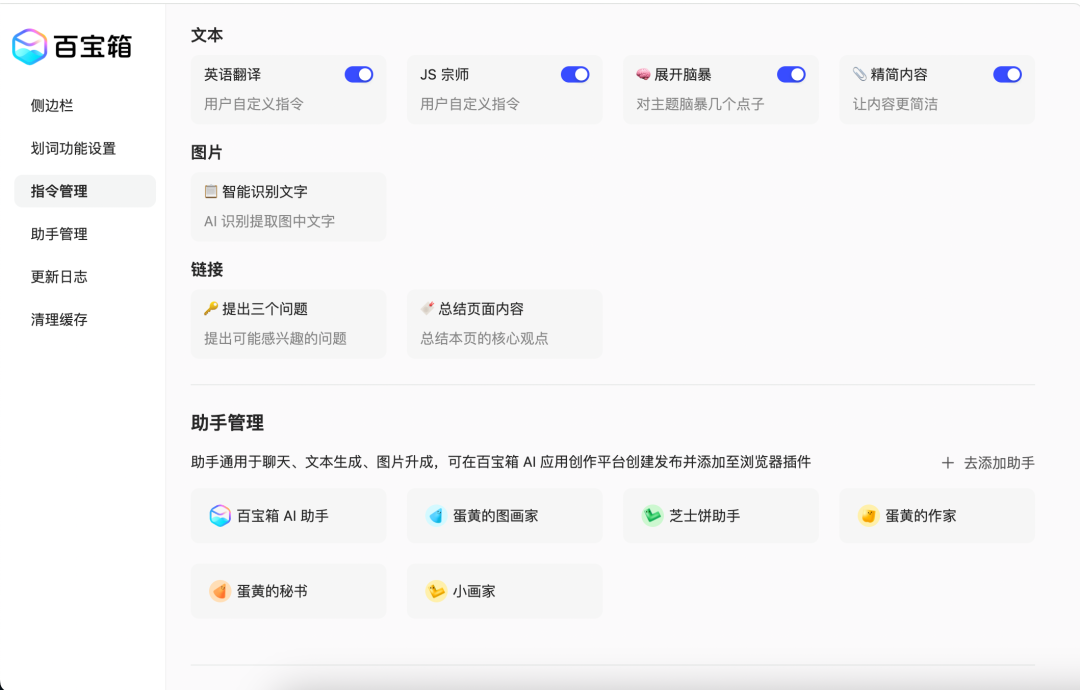Viewport: 1080px width, 690px height.
Task: Select the 蛋黄的秘书 assistant name
Action: pos(272,591)
